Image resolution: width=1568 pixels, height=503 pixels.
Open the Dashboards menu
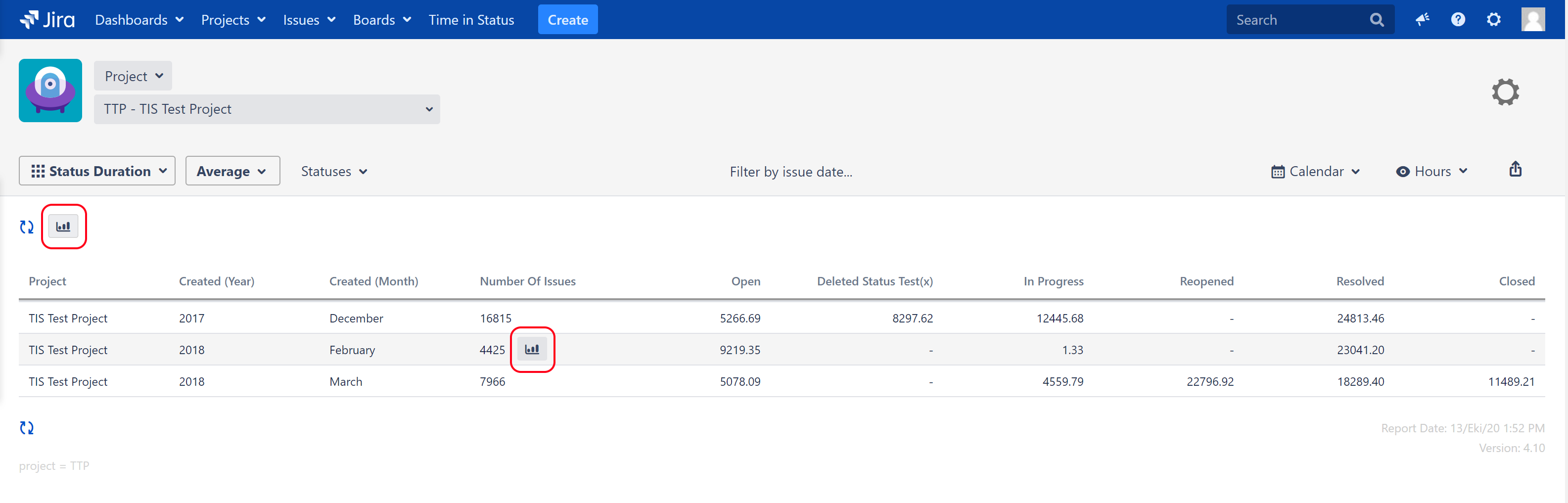point(139,20)
